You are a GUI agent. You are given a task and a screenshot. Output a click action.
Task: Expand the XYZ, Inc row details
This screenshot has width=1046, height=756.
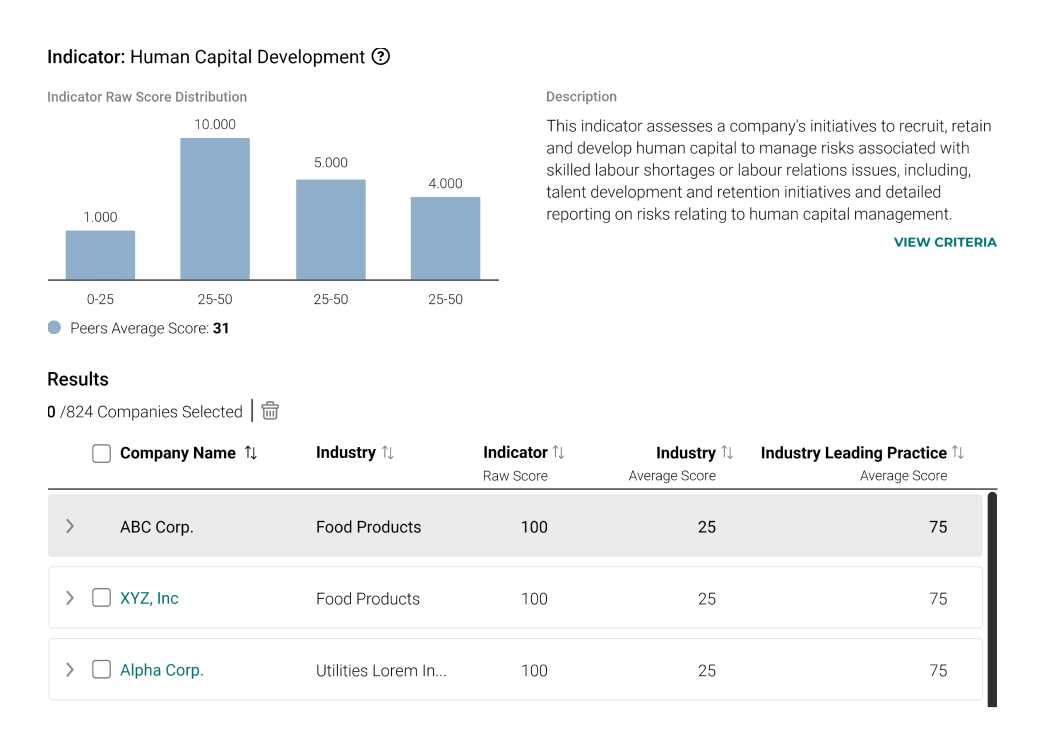pyautogui.click(x=69, y=598)
